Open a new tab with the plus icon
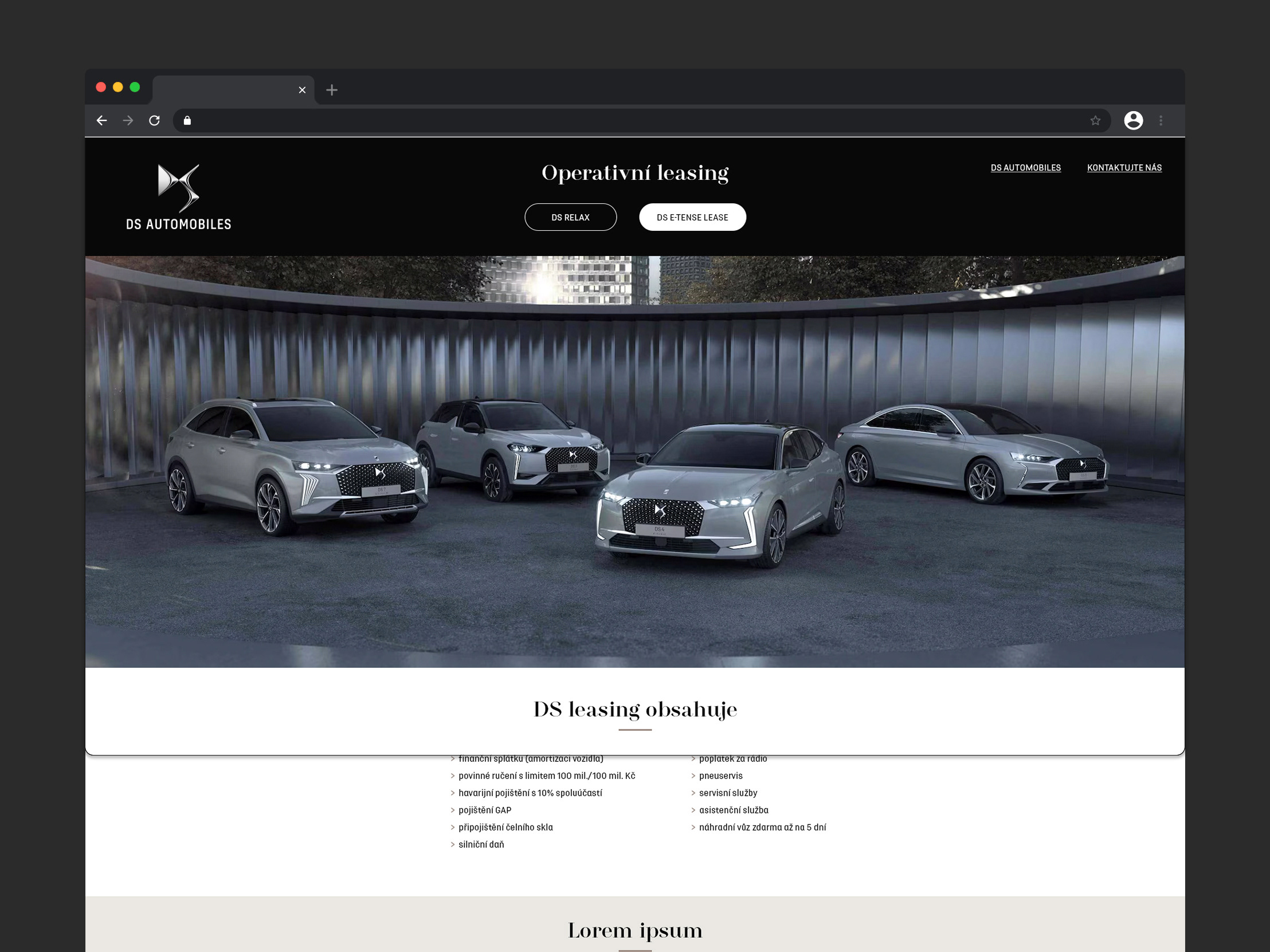1270x952 pixels. 332,90
